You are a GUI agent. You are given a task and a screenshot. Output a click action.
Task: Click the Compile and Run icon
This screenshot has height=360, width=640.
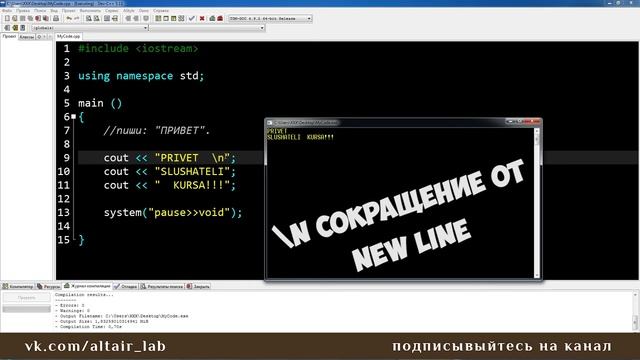pos(173,18)
